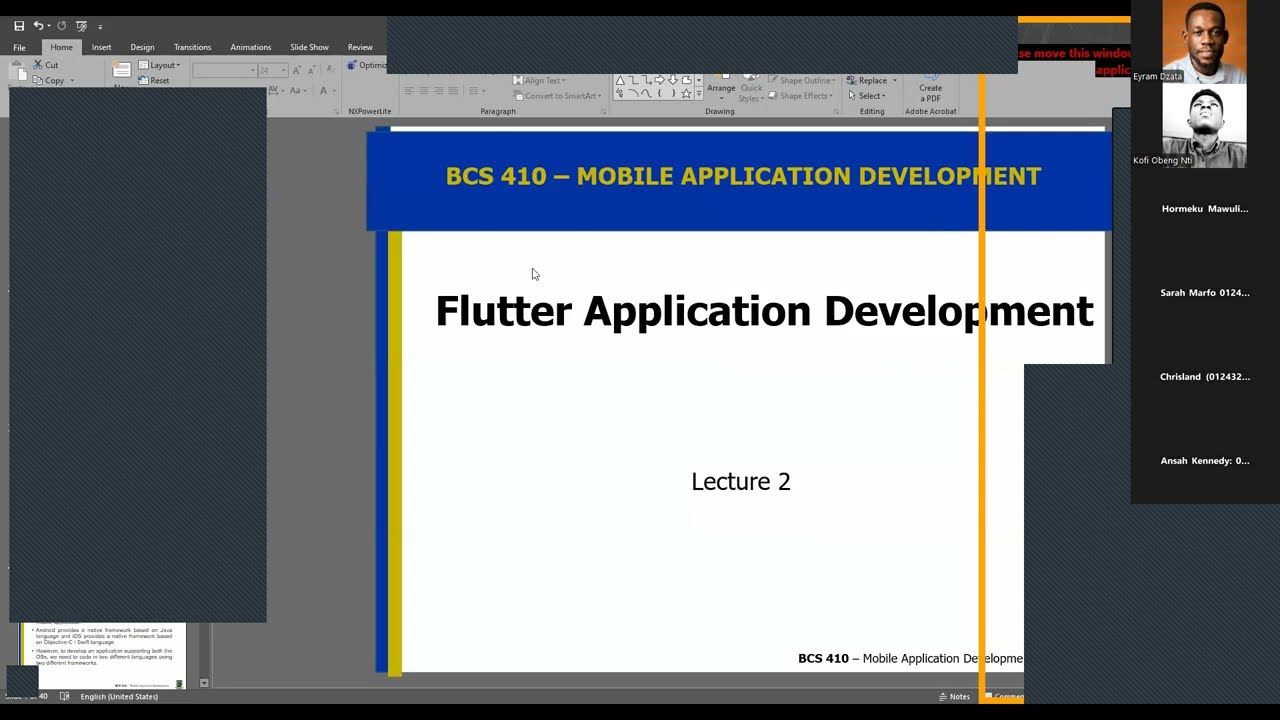
Task: Select the right arrow shape
Action: click(660, 80)
